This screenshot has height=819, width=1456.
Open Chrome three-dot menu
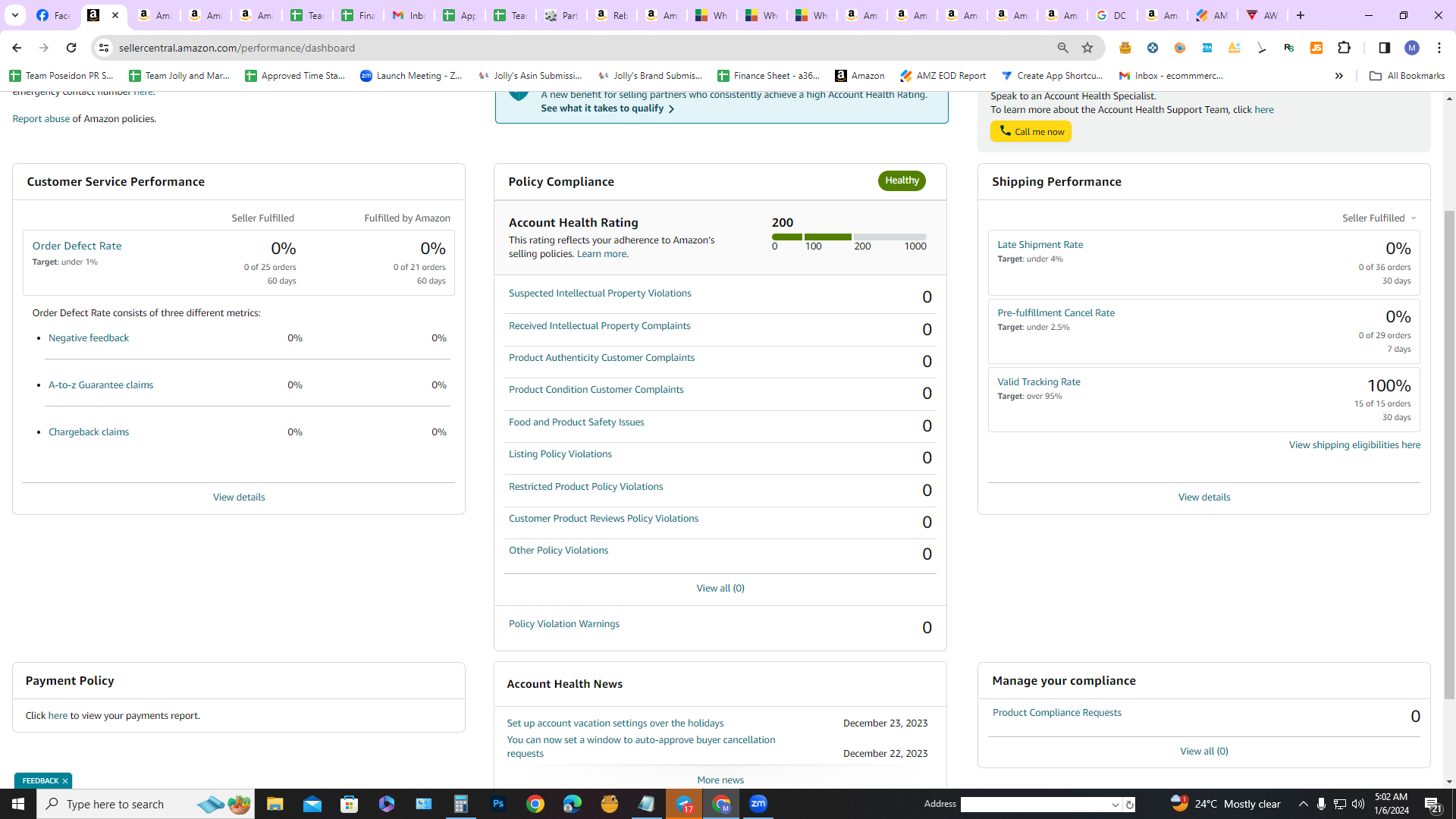coord(1439,48)
